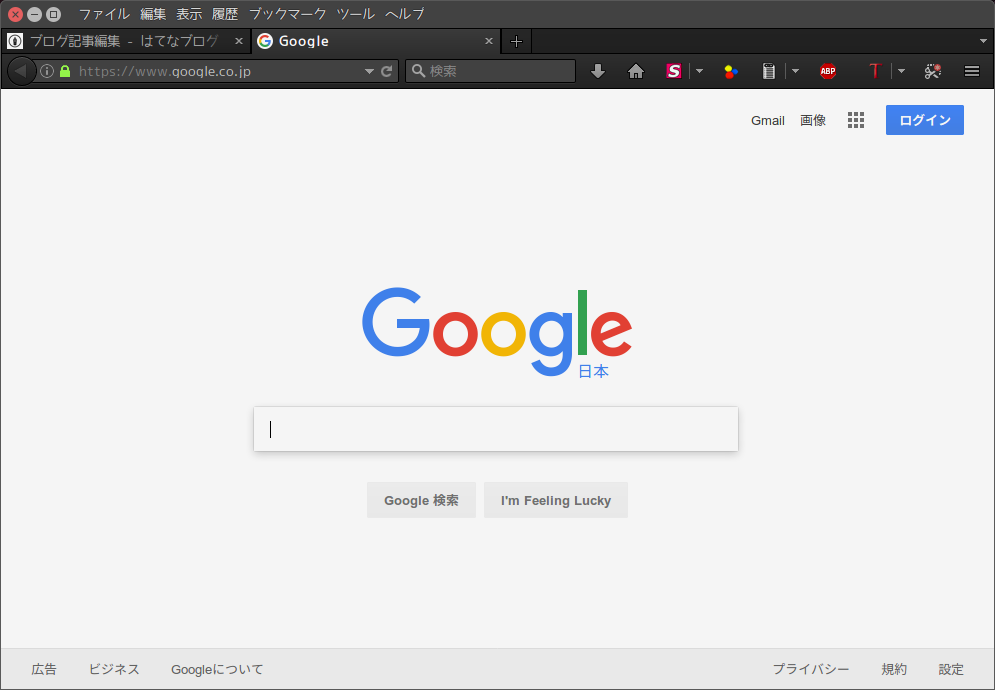Close the はてなブログ tab
Screen dimensions: 995x690
239,41
